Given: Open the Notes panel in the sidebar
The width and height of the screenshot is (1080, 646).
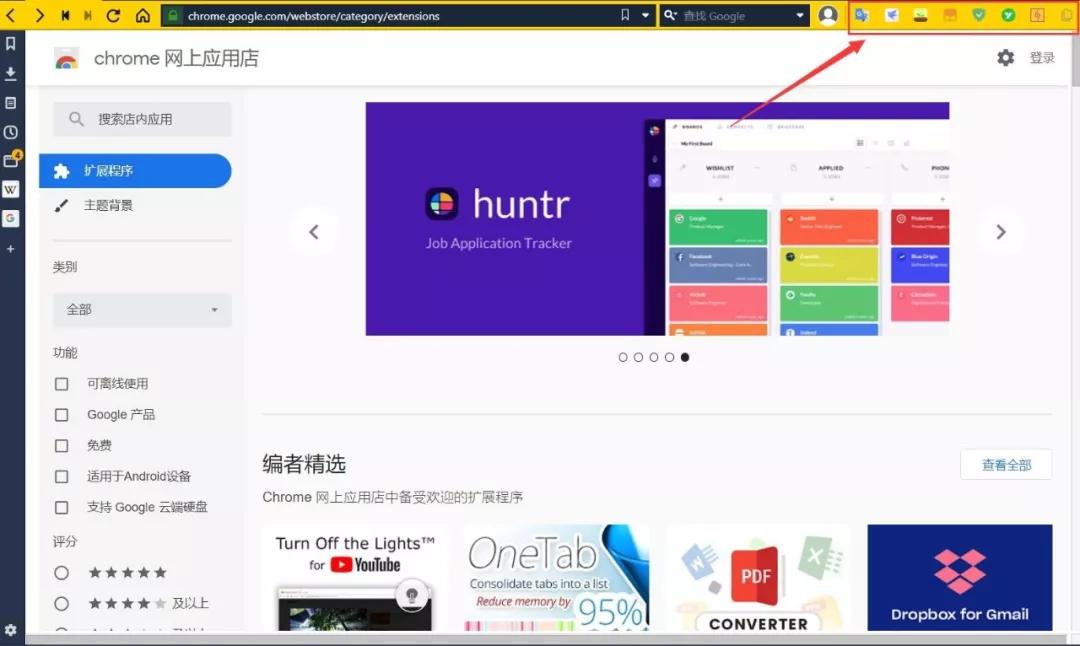Looking at the screenshot, I should click(x=11, y=102).
